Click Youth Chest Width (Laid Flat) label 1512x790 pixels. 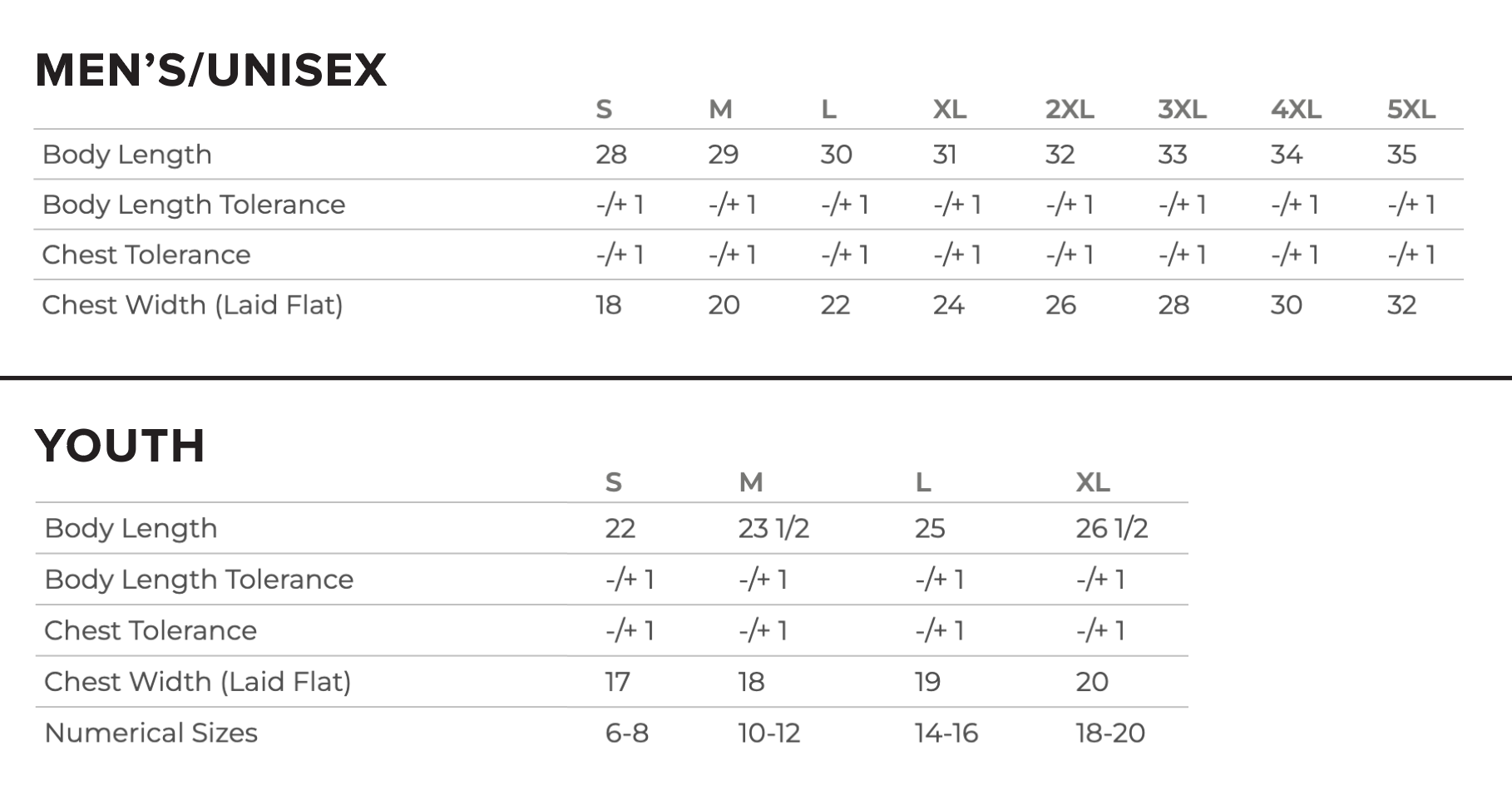click(197, 682)
